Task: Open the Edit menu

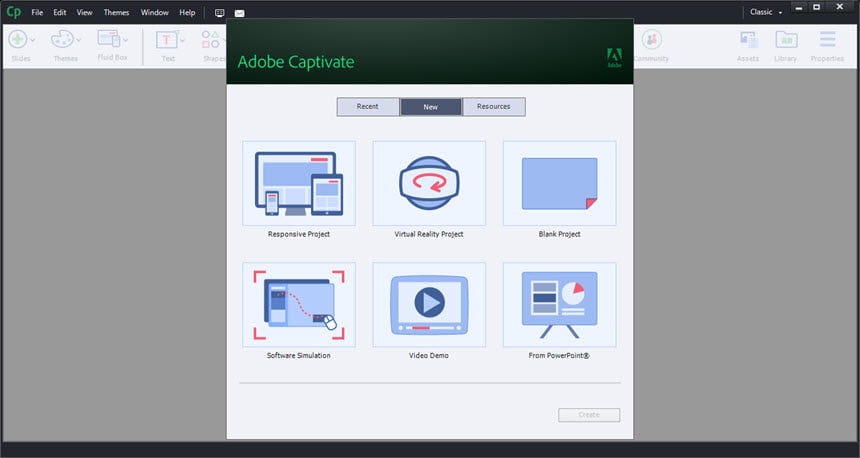Action: (x=60, y=12)
